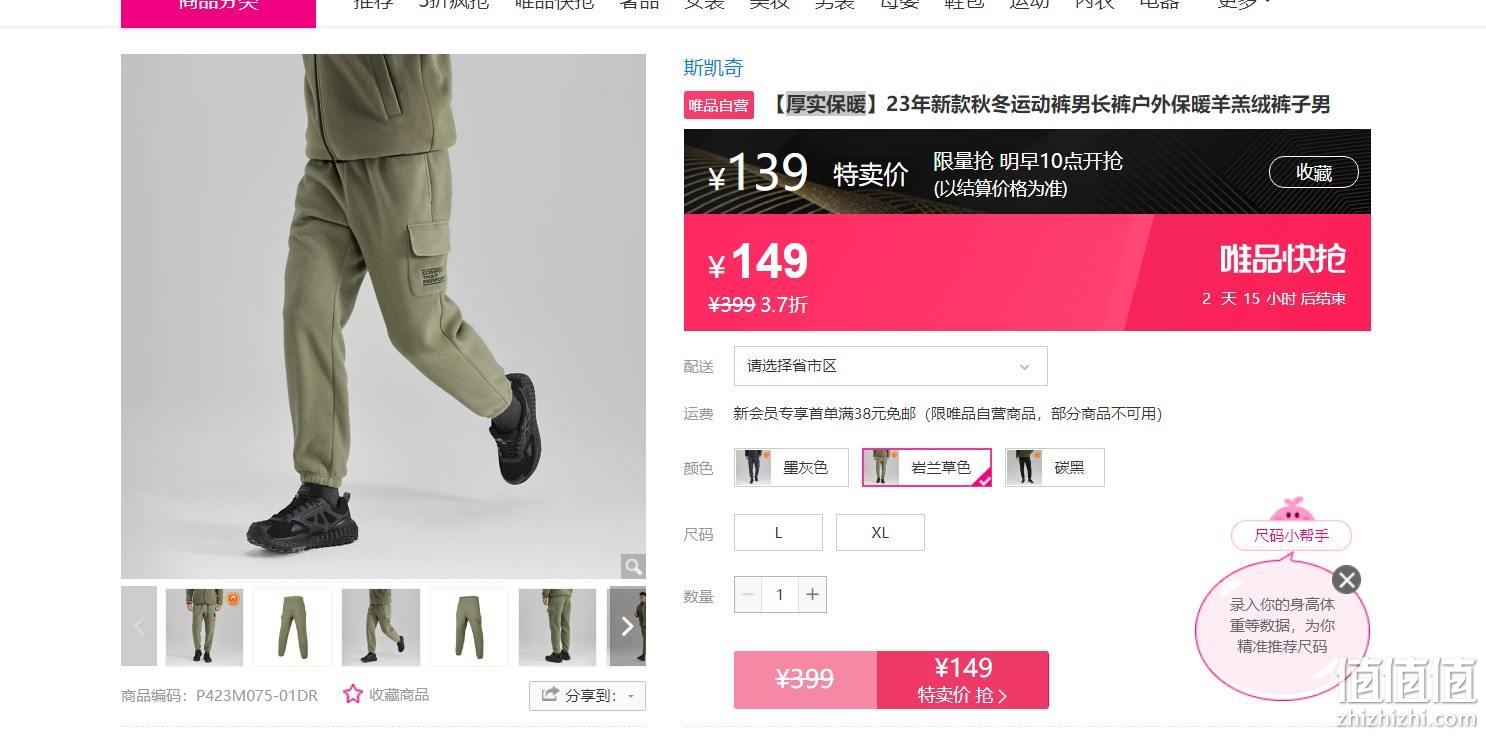Increase quantity with the plus button
The width and height of the screenshot is (1486, 736).
point(813,595)
